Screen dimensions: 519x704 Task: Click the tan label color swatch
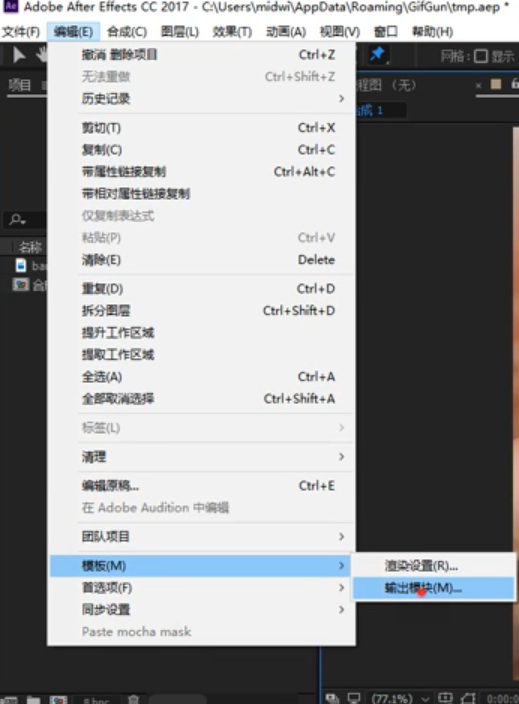[496, 84]
